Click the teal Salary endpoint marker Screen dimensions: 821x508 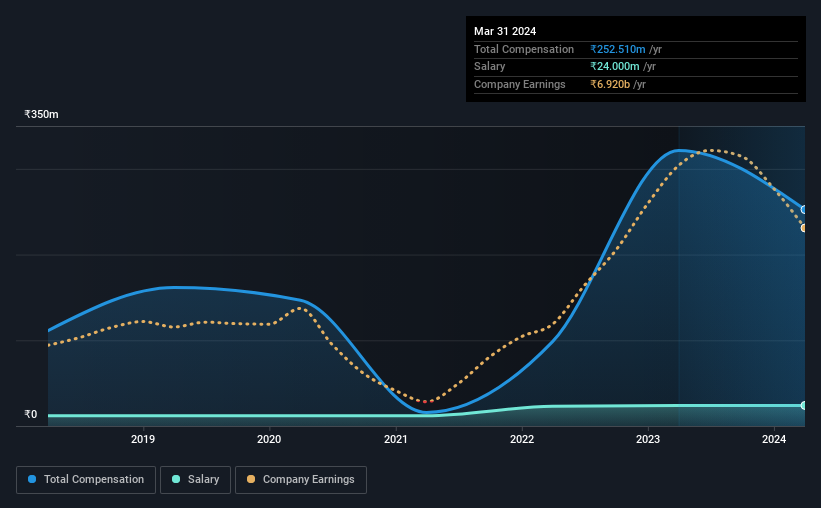[804, 405]
